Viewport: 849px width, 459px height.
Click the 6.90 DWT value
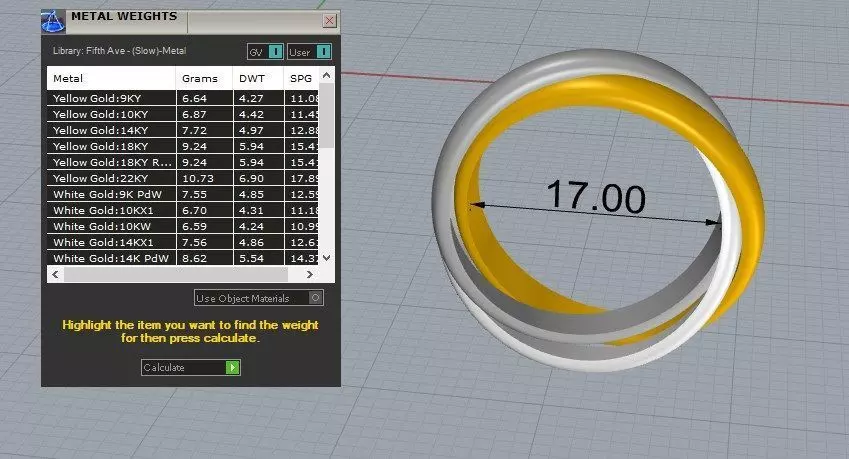251,179
